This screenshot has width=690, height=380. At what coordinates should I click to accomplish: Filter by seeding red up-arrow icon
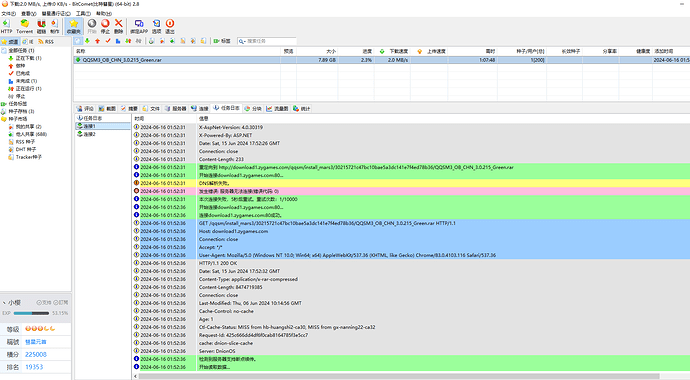pos(98,41)
